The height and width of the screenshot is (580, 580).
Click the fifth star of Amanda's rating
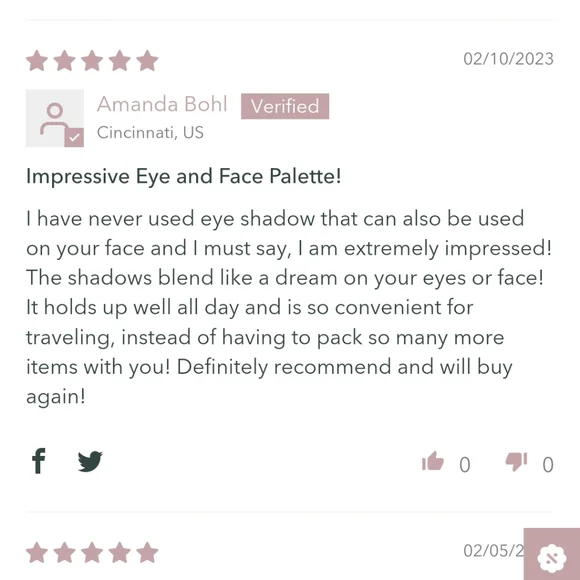tap(147, 60)
